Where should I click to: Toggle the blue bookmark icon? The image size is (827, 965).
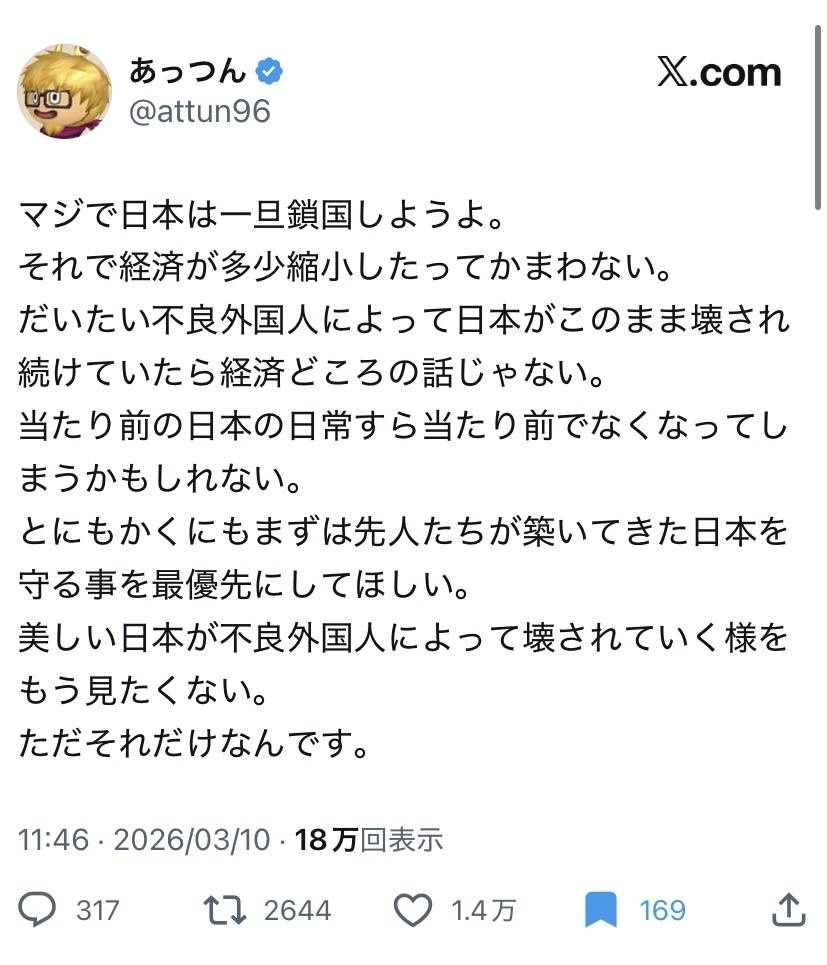600,909
